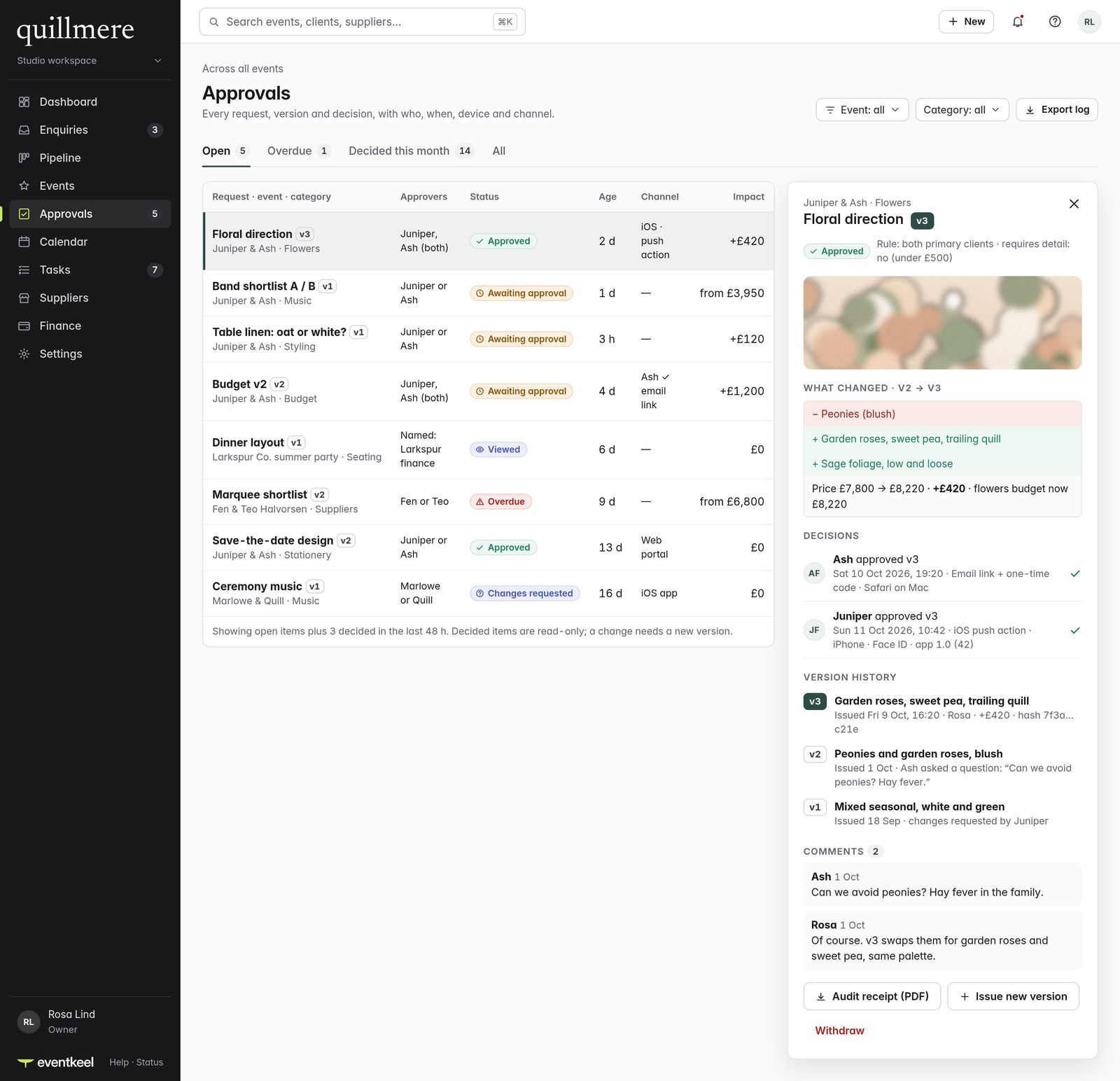Select the Table linen: oat or white? row

(489, 339)
